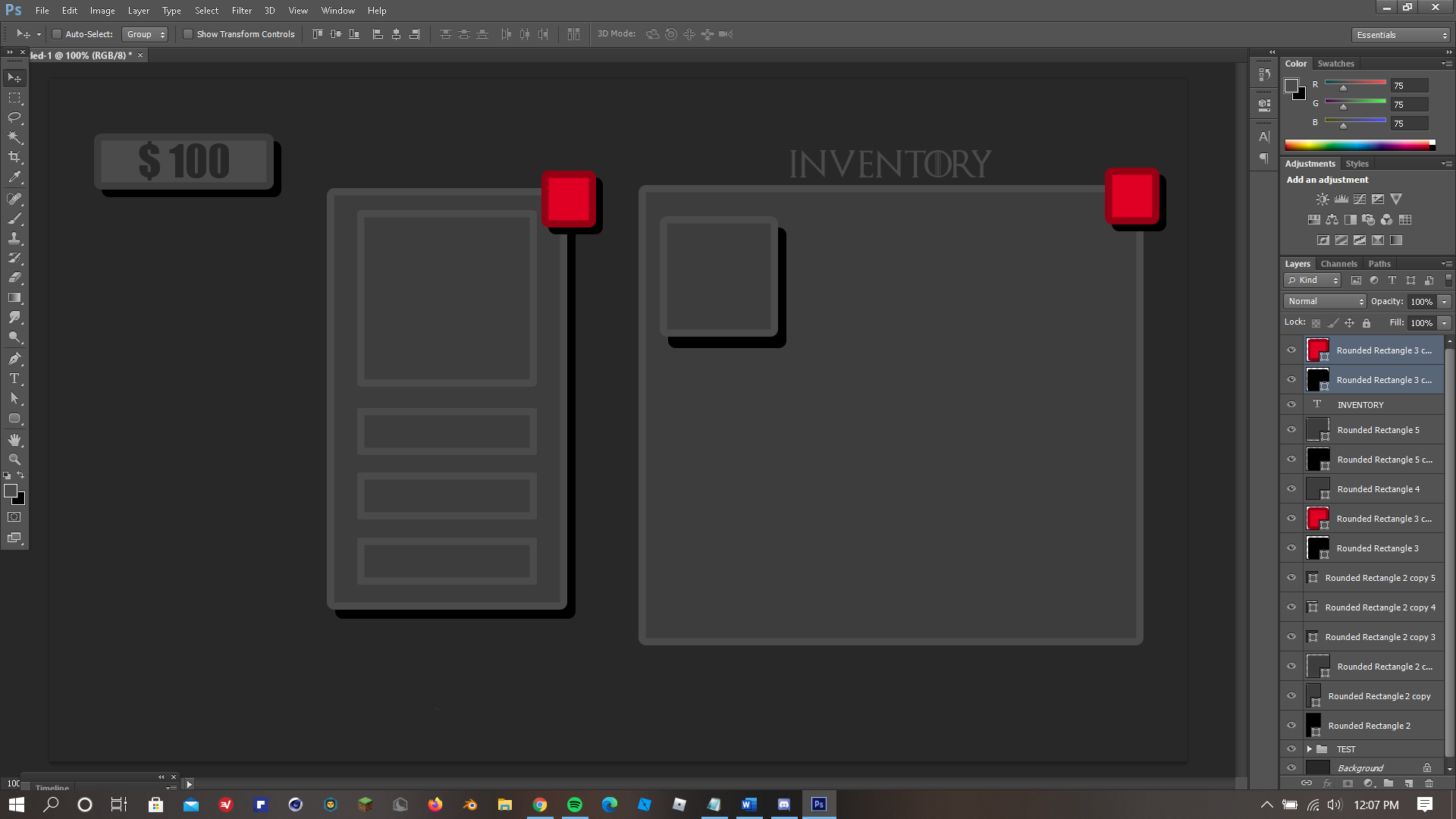1456x819 pixels.
Task: Select the Magic Wand tool
Action: coord(14,137)
